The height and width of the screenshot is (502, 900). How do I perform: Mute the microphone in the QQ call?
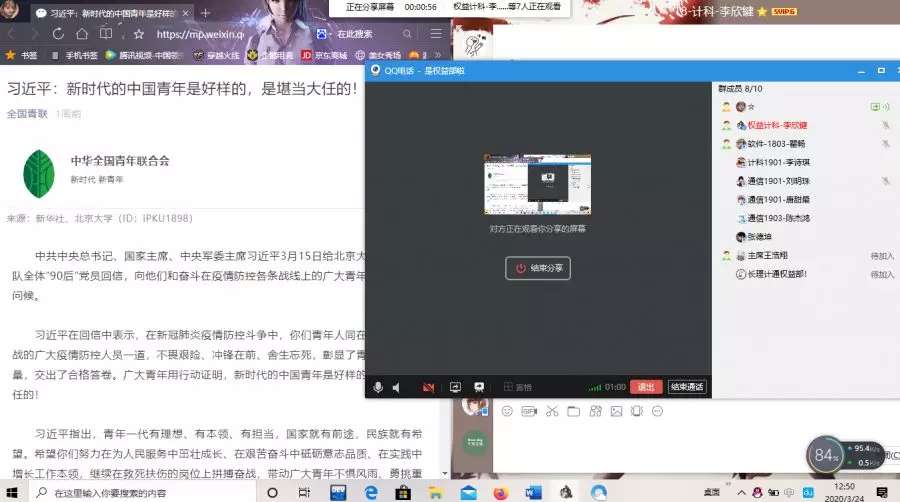tap(378, 387)
